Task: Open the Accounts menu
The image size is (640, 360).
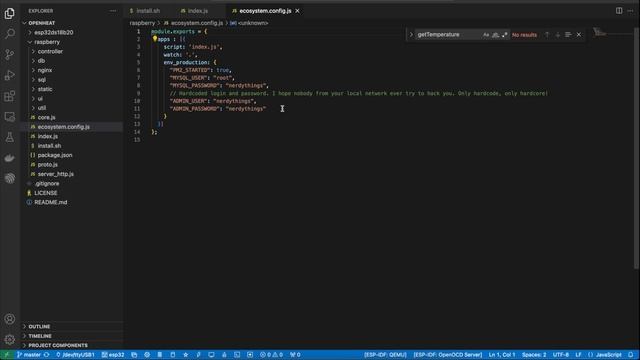Action: (x=9, y=319)
